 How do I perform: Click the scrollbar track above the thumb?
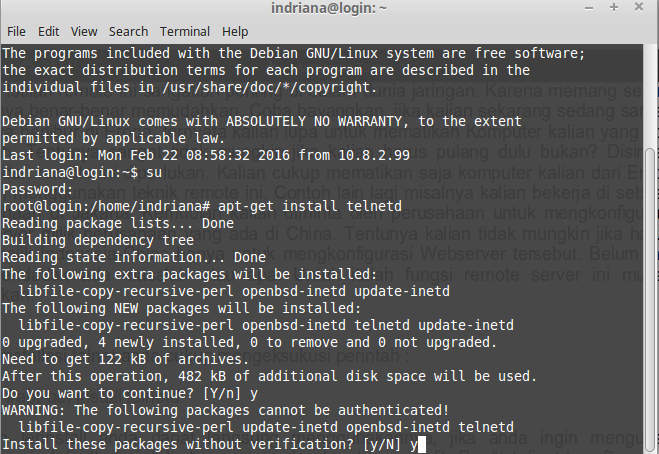coord(650,96)
